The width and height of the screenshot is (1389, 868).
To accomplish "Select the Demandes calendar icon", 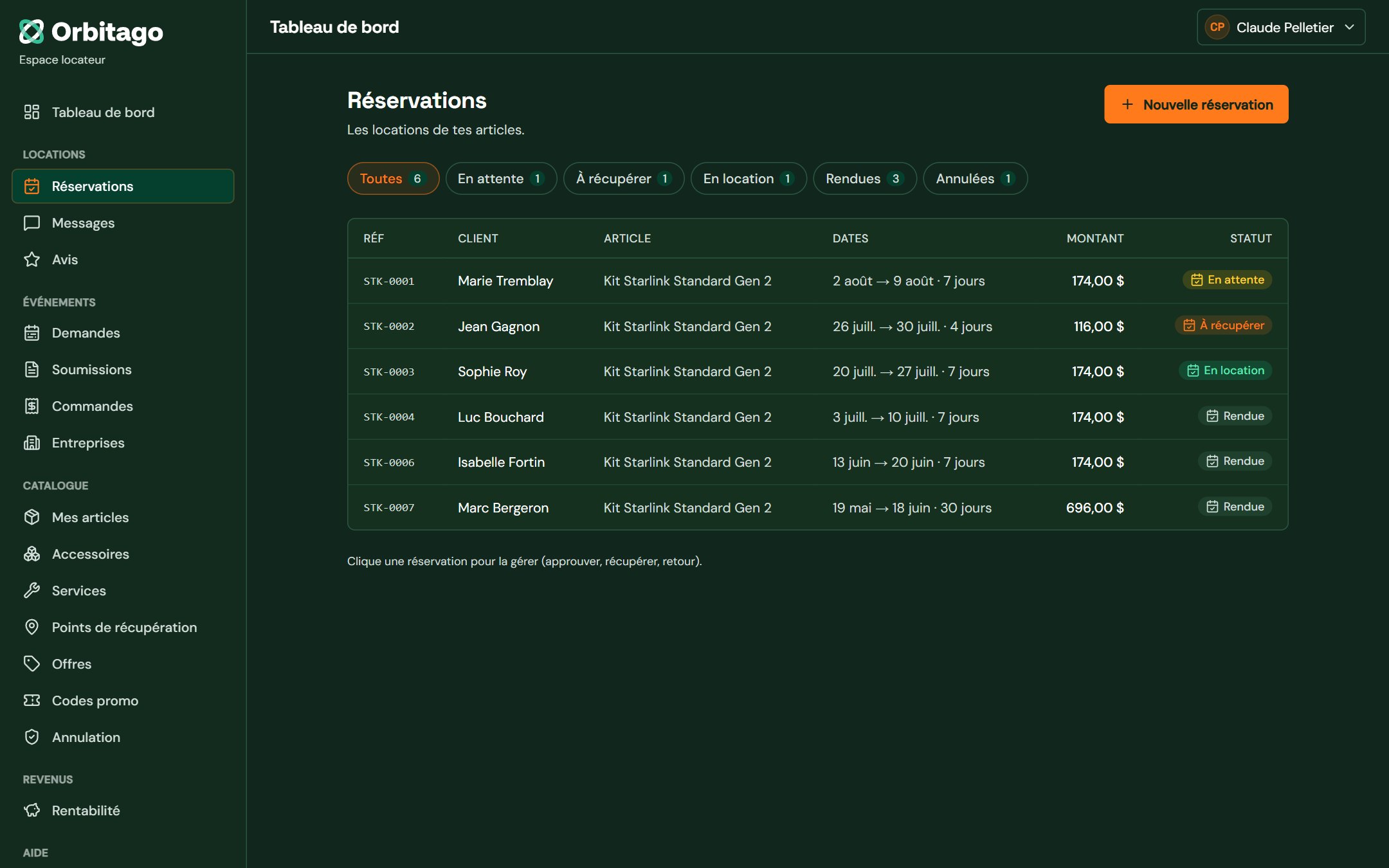I will coord(32,333).
